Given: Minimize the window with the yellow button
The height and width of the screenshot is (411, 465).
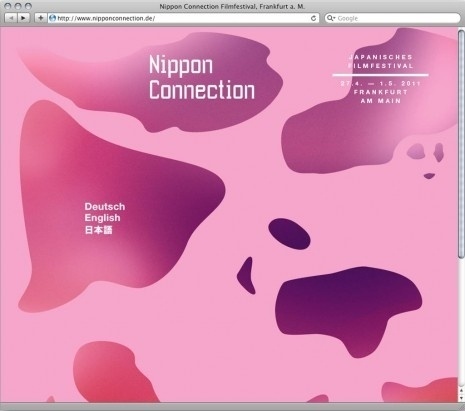Looking at the screenshot, I should point(18,6).
